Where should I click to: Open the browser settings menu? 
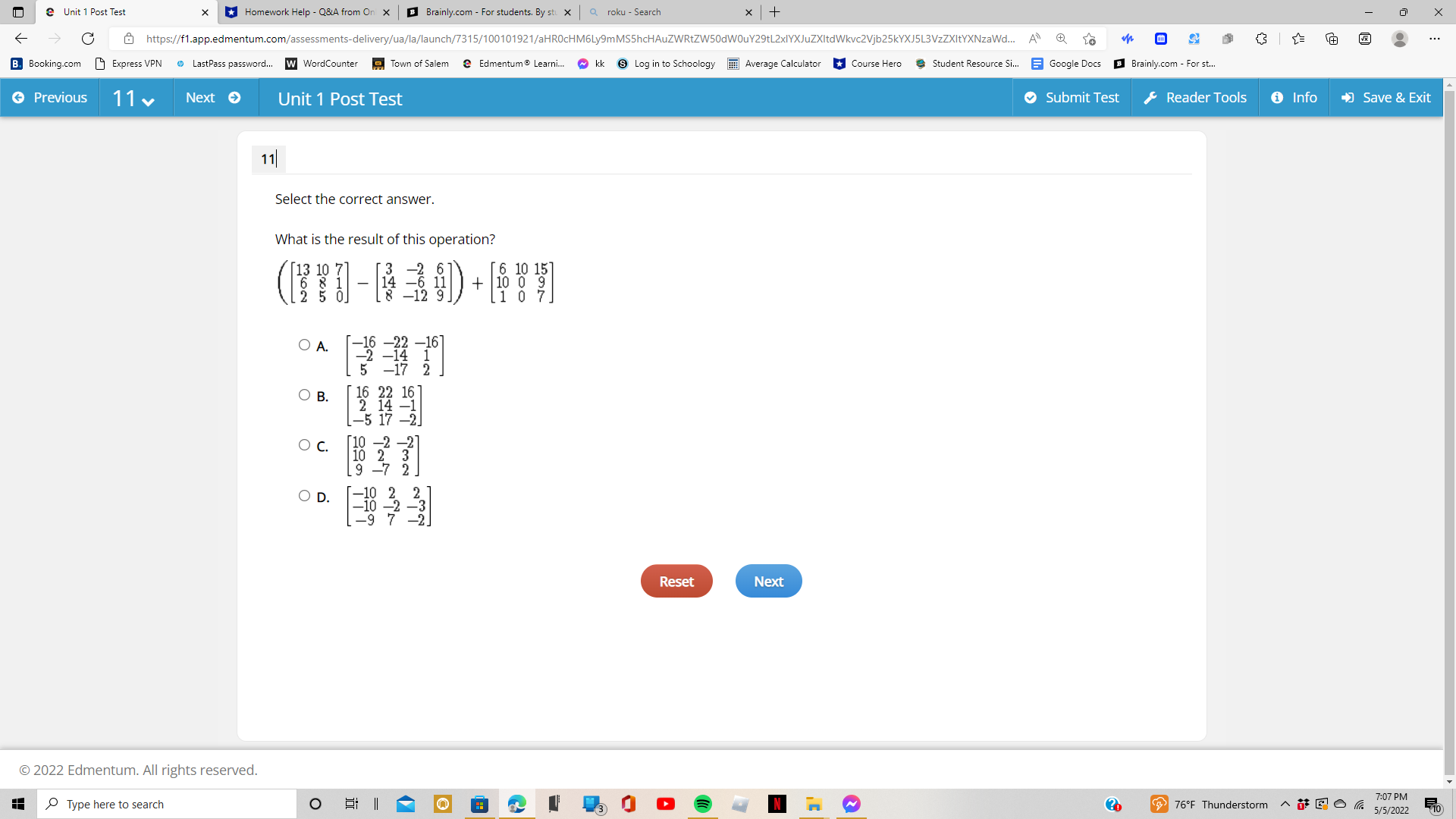(1435, 38)
